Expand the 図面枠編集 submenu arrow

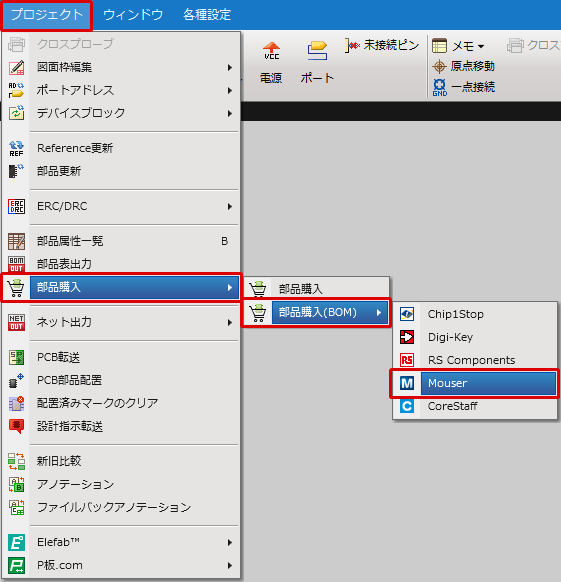click(230, 68)
